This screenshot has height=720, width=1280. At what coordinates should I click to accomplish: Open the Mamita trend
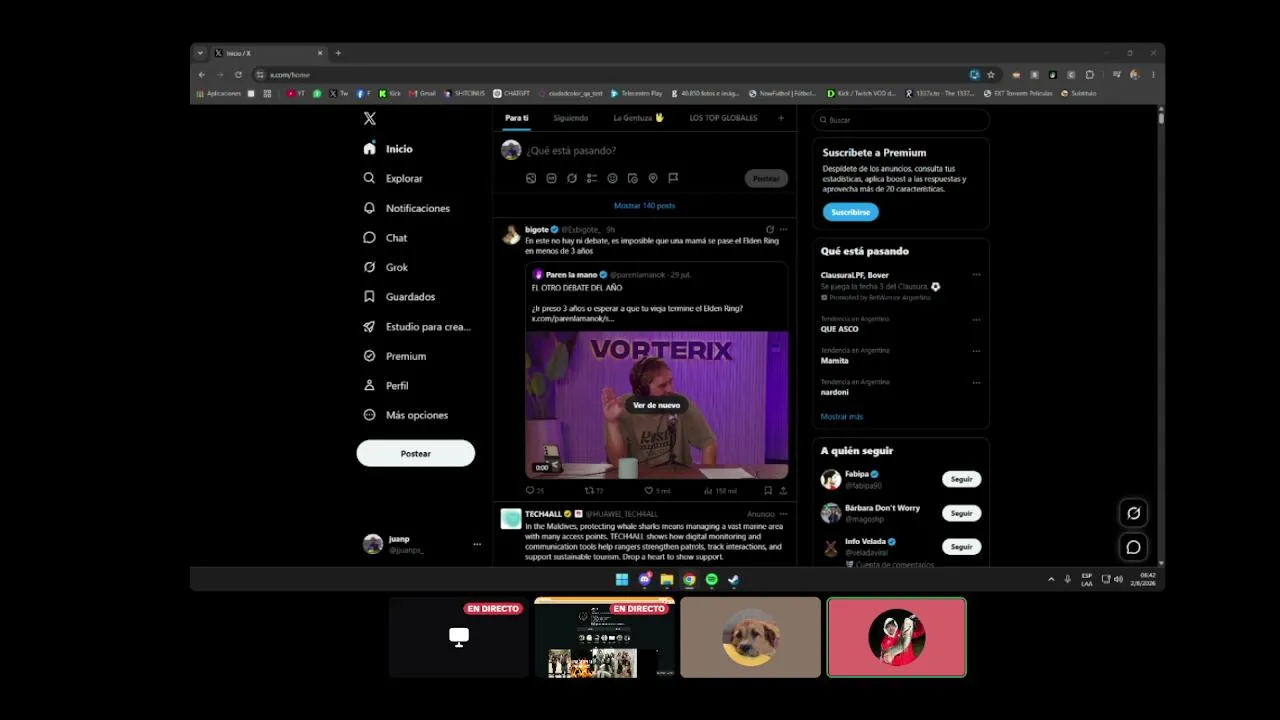[835, 361]
